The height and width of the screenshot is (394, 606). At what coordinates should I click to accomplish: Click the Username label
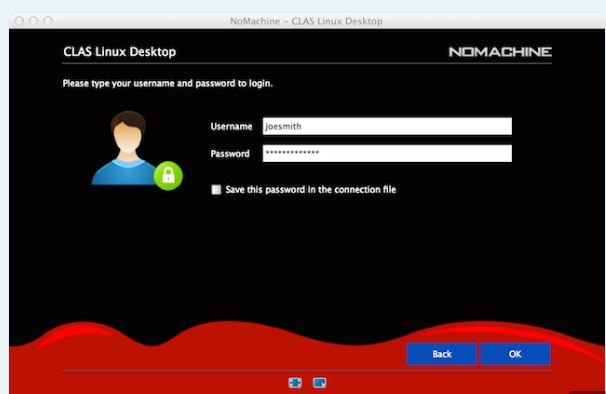click(231, 126)
